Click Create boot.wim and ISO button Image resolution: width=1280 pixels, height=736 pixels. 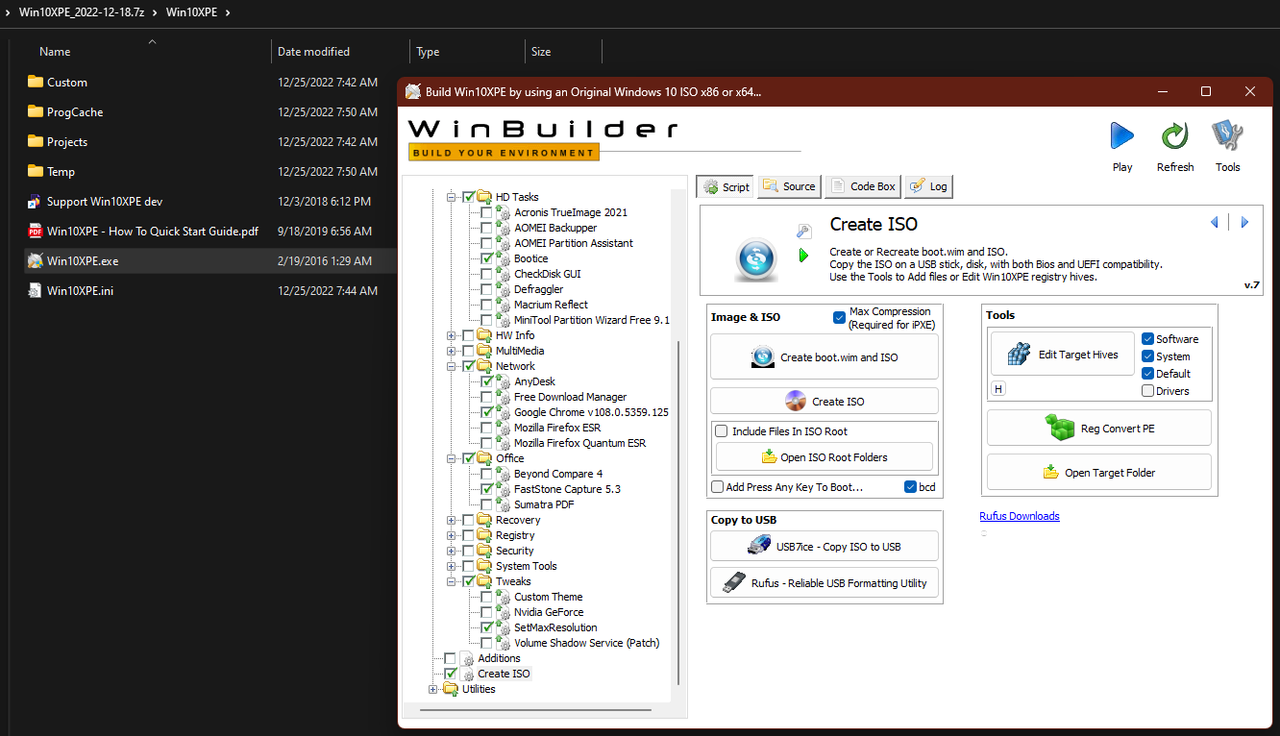click(824, 357)
